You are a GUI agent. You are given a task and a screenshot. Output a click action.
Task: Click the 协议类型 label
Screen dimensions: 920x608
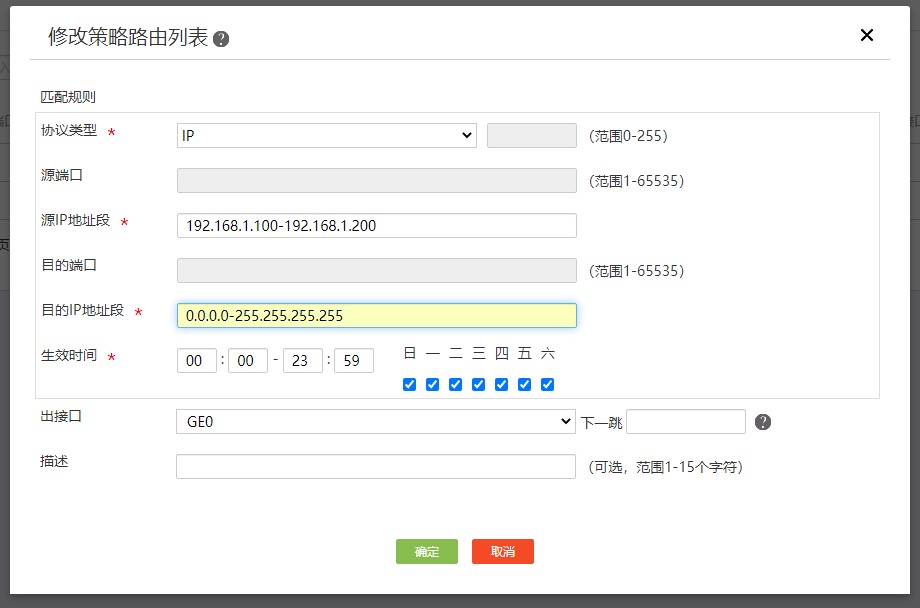click(69, 130)
